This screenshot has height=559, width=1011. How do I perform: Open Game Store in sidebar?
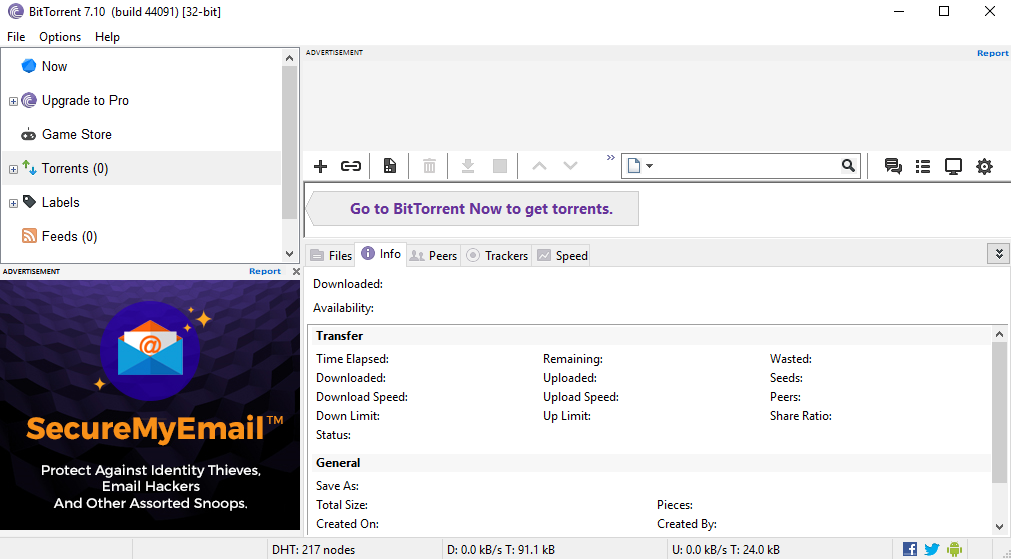pyautogui.click(x=77, y=135)
